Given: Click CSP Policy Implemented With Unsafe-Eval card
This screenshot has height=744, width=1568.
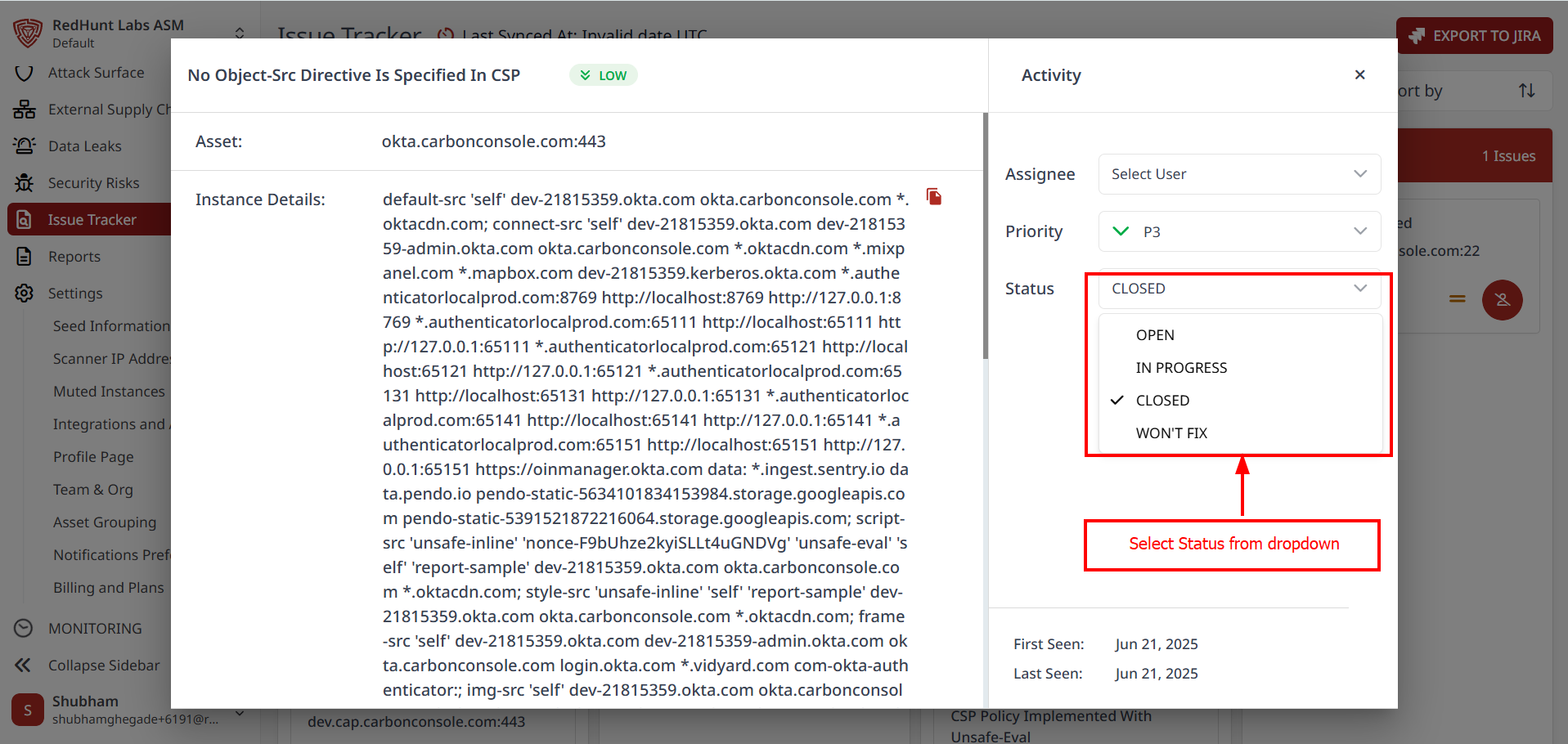Looking at the screenshot, I should (x=1051, y=727).
